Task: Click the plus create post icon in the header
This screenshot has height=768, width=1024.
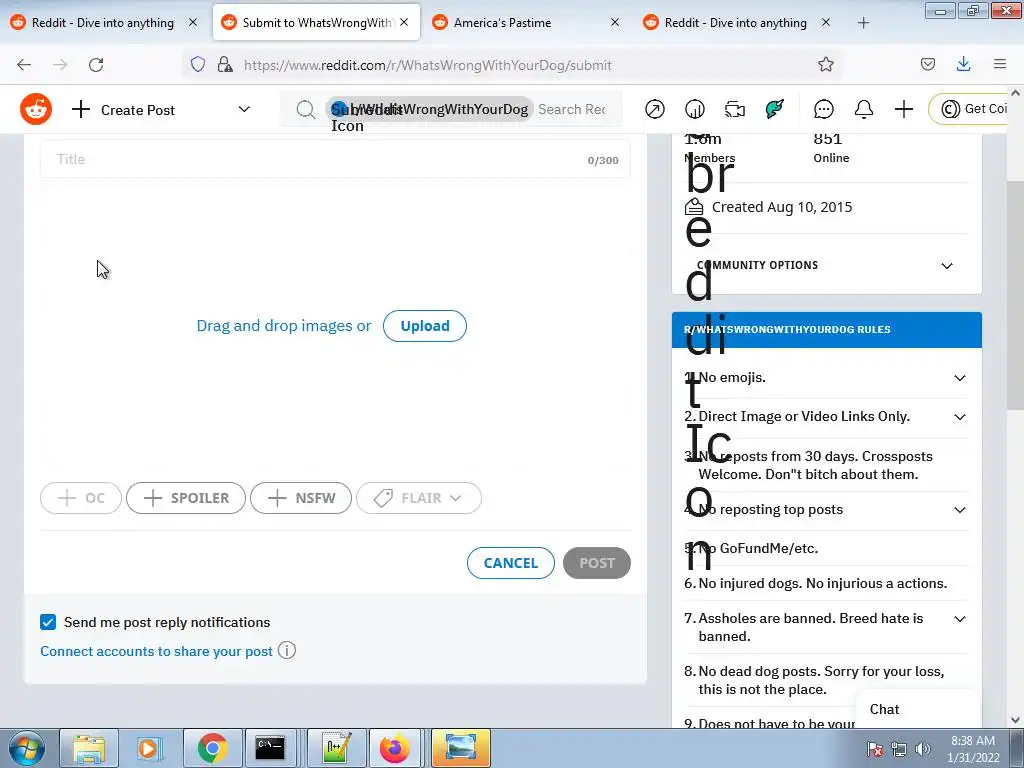Action: (904, 109)
